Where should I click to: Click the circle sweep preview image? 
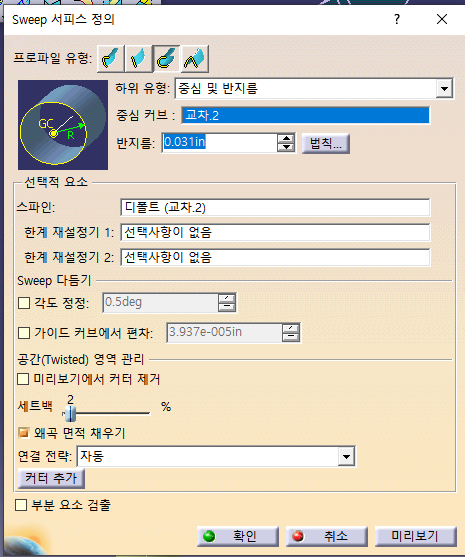pos(63,125)
